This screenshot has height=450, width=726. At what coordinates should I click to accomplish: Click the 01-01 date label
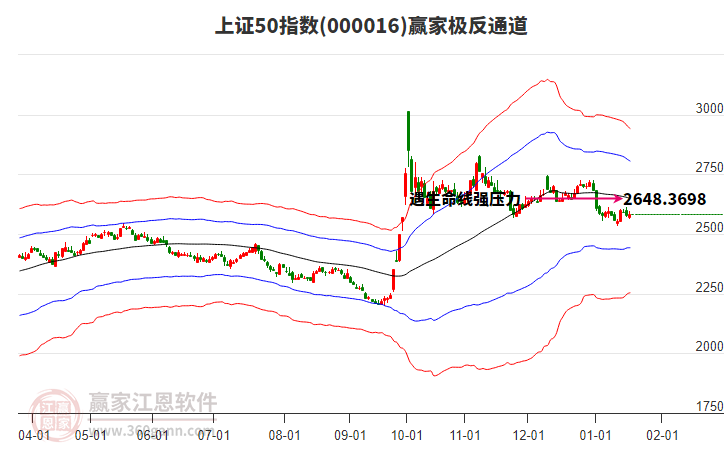coord(595,435)
